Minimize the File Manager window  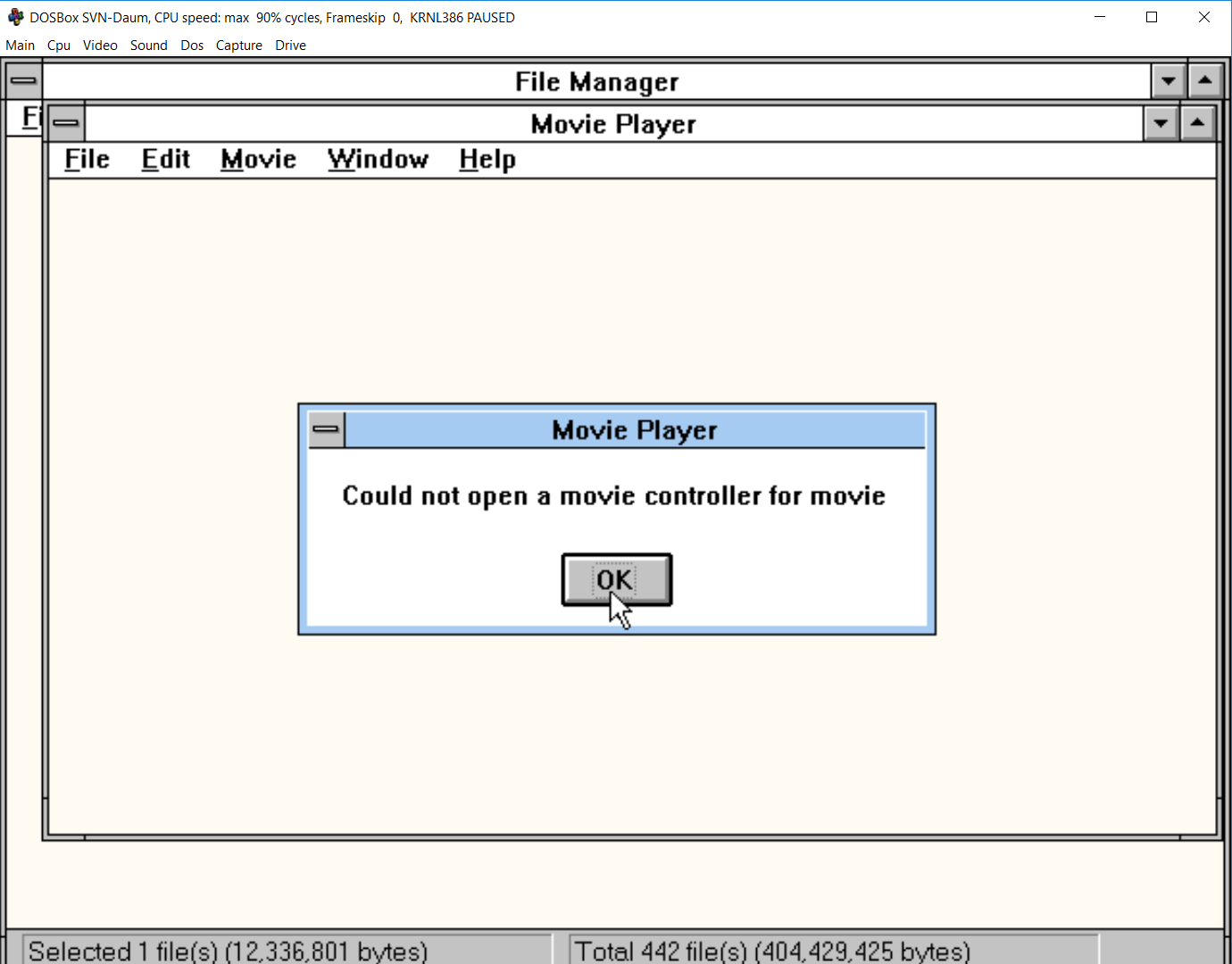pos(1168,81)
